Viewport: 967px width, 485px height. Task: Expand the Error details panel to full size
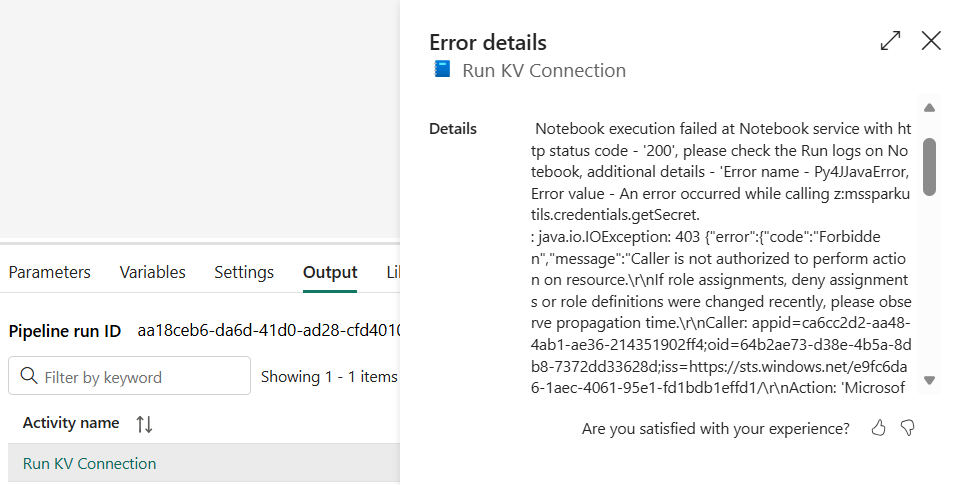[890, 41]
